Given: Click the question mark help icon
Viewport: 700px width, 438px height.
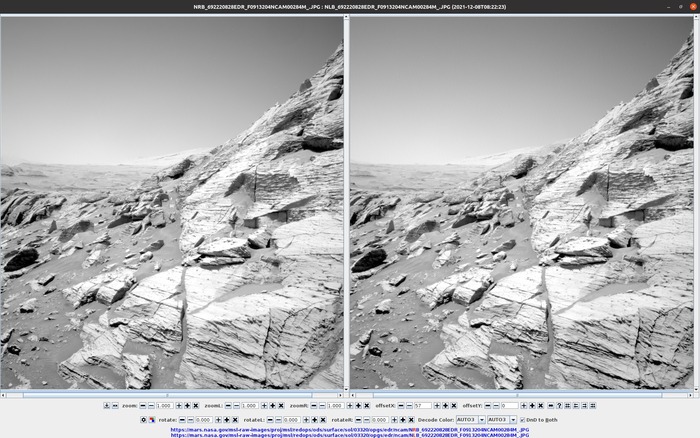Looking at the screenshot, I should (559, 406).
